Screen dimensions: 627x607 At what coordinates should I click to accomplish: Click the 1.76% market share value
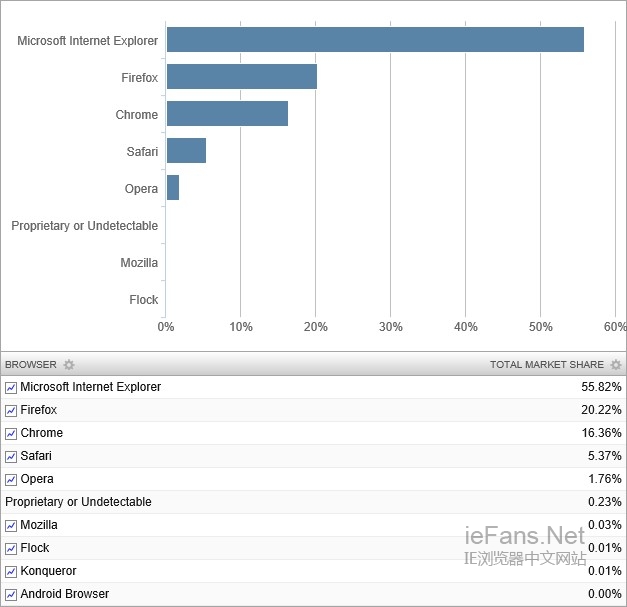point(605,479)
